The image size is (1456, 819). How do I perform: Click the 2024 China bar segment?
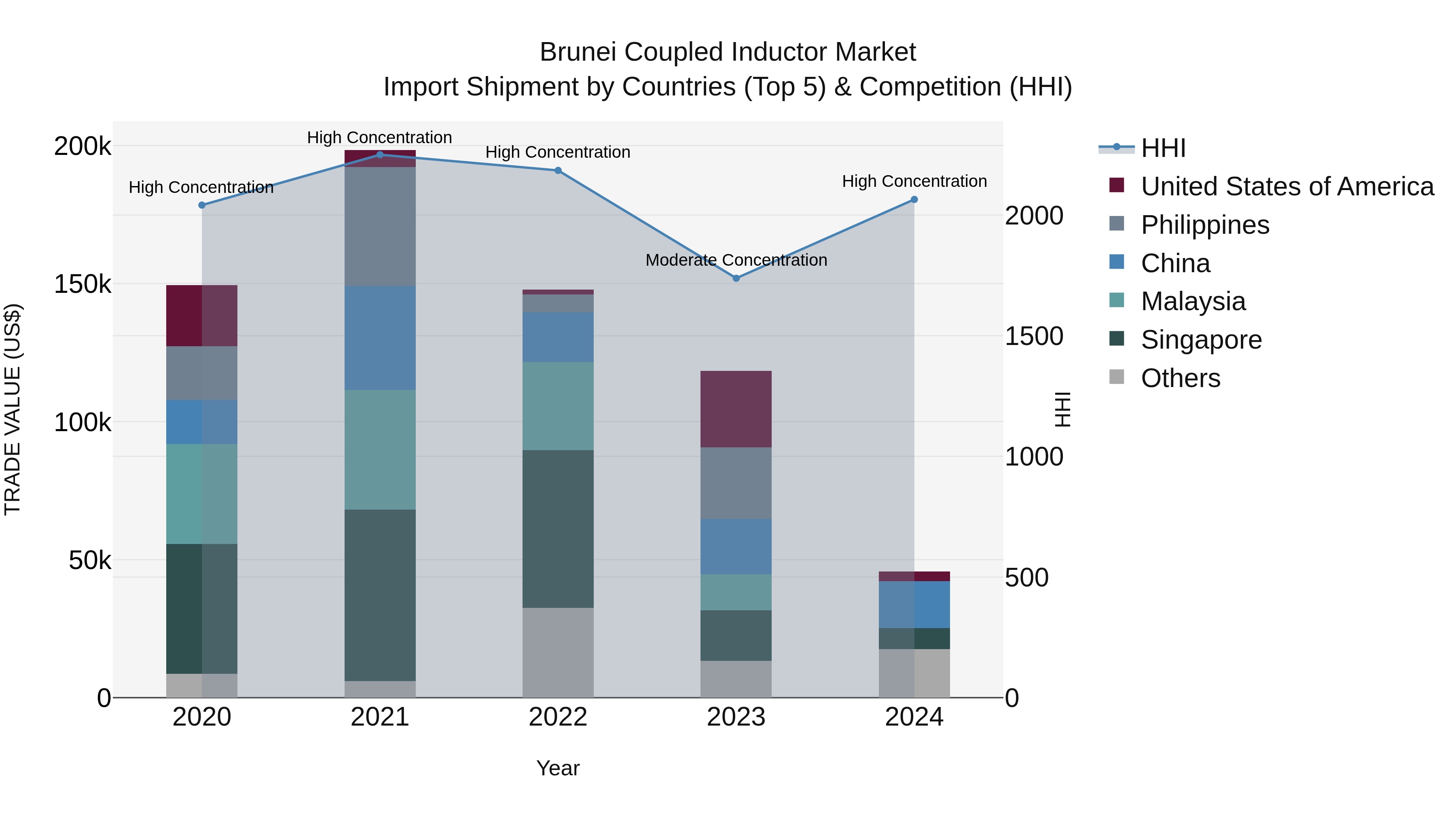point(914,605)
